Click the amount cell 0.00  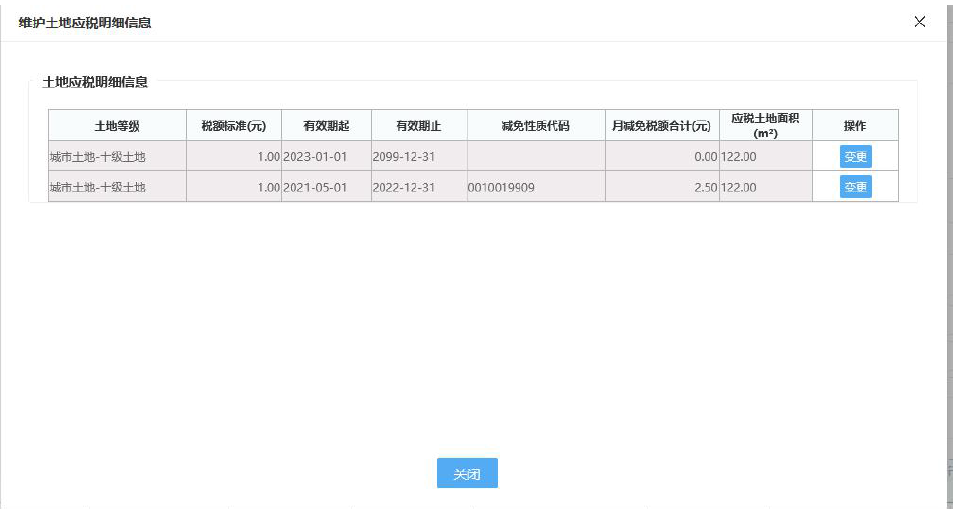click(662, 156)
